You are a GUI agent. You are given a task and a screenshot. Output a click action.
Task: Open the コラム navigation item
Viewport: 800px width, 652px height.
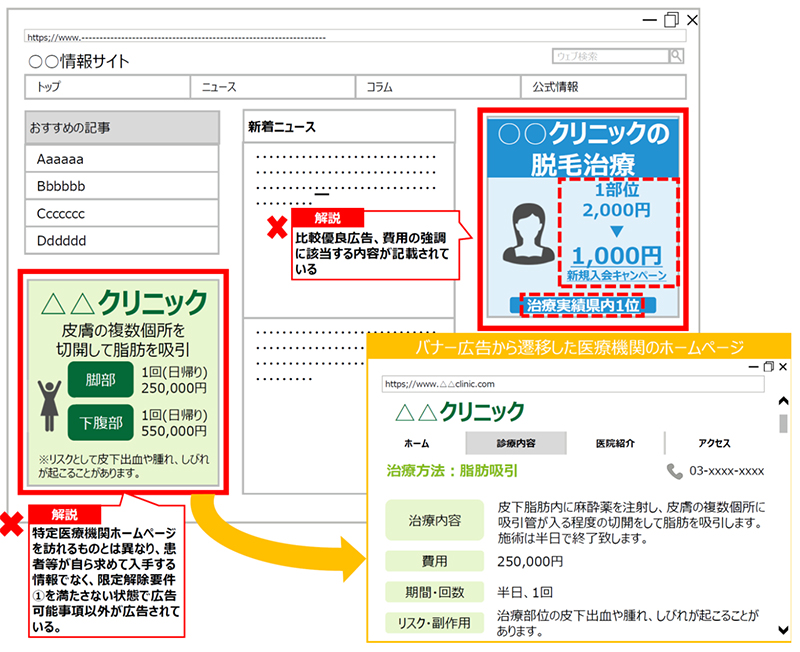pyautogui.click(x=438, y=87)
